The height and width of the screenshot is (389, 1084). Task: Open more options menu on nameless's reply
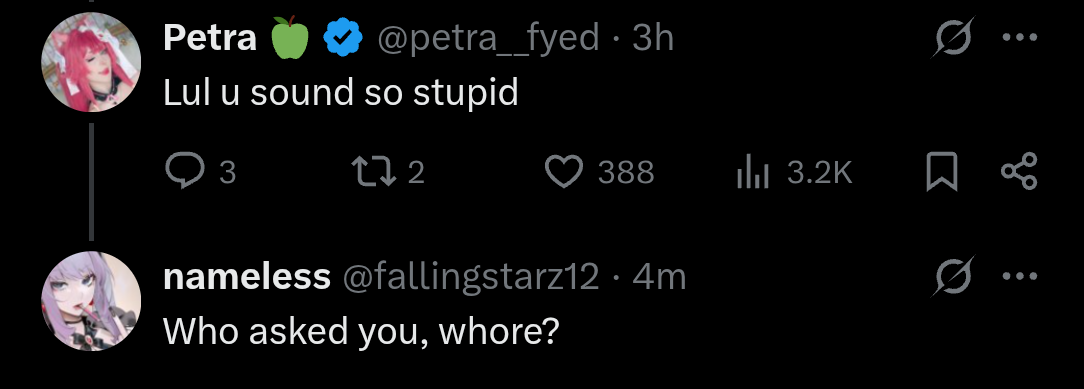tap(1020, 276)
